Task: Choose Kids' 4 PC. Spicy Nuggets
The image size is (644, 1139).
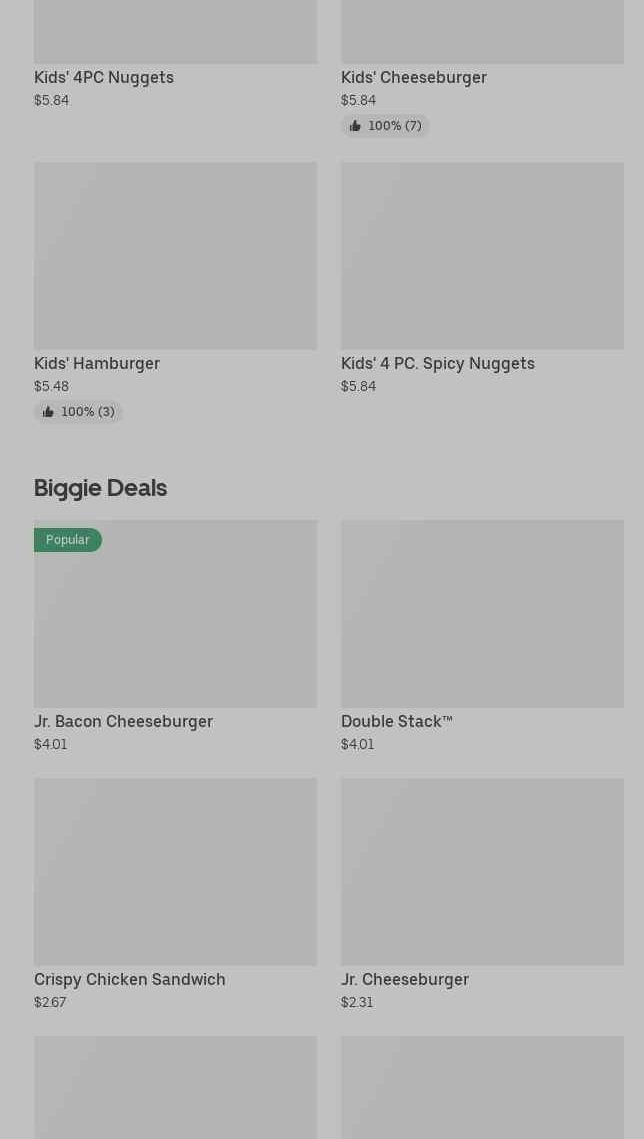Action: coord(438,363)
